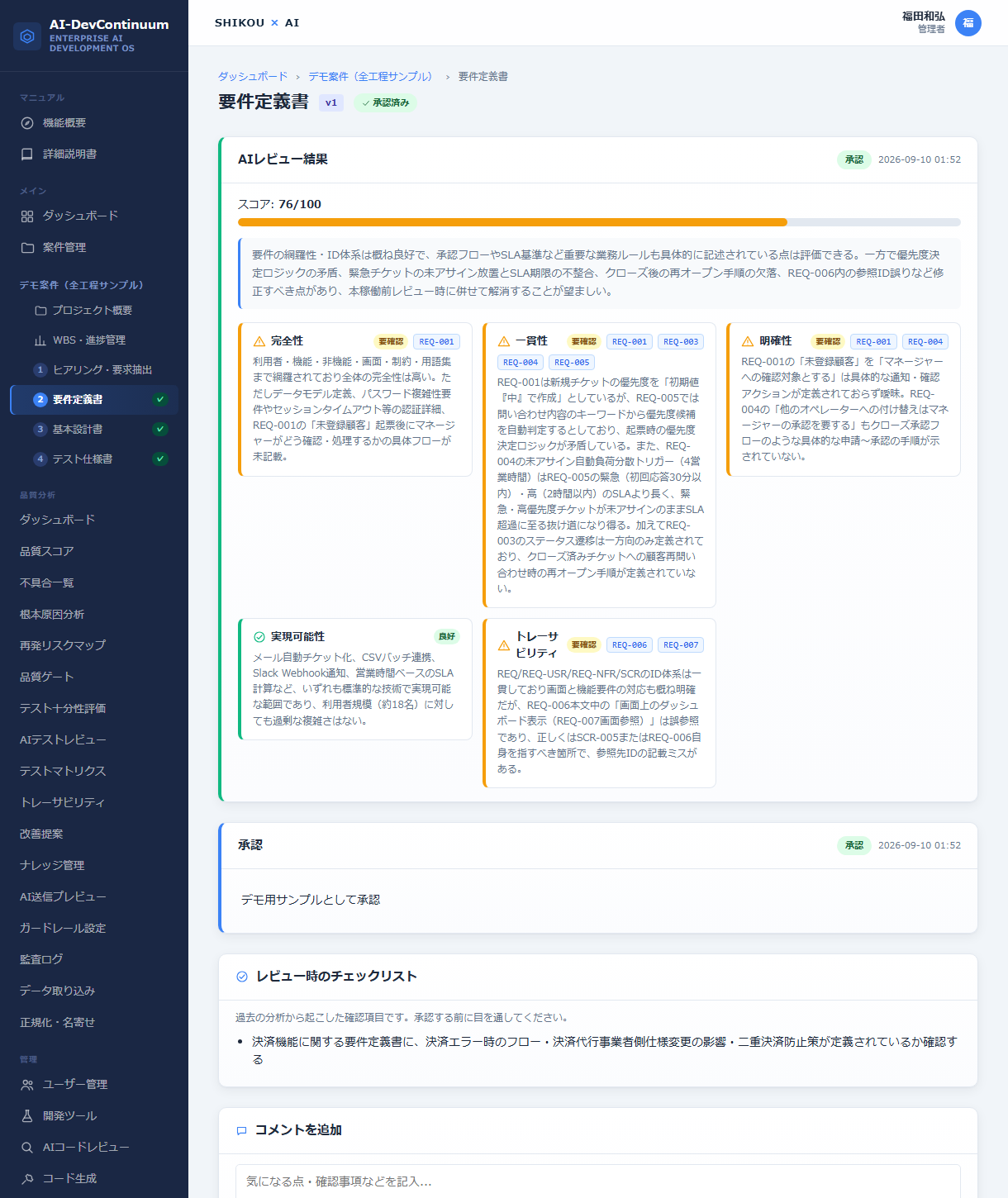Click check icon on 実現可能性 card

(x=259, y=637)
